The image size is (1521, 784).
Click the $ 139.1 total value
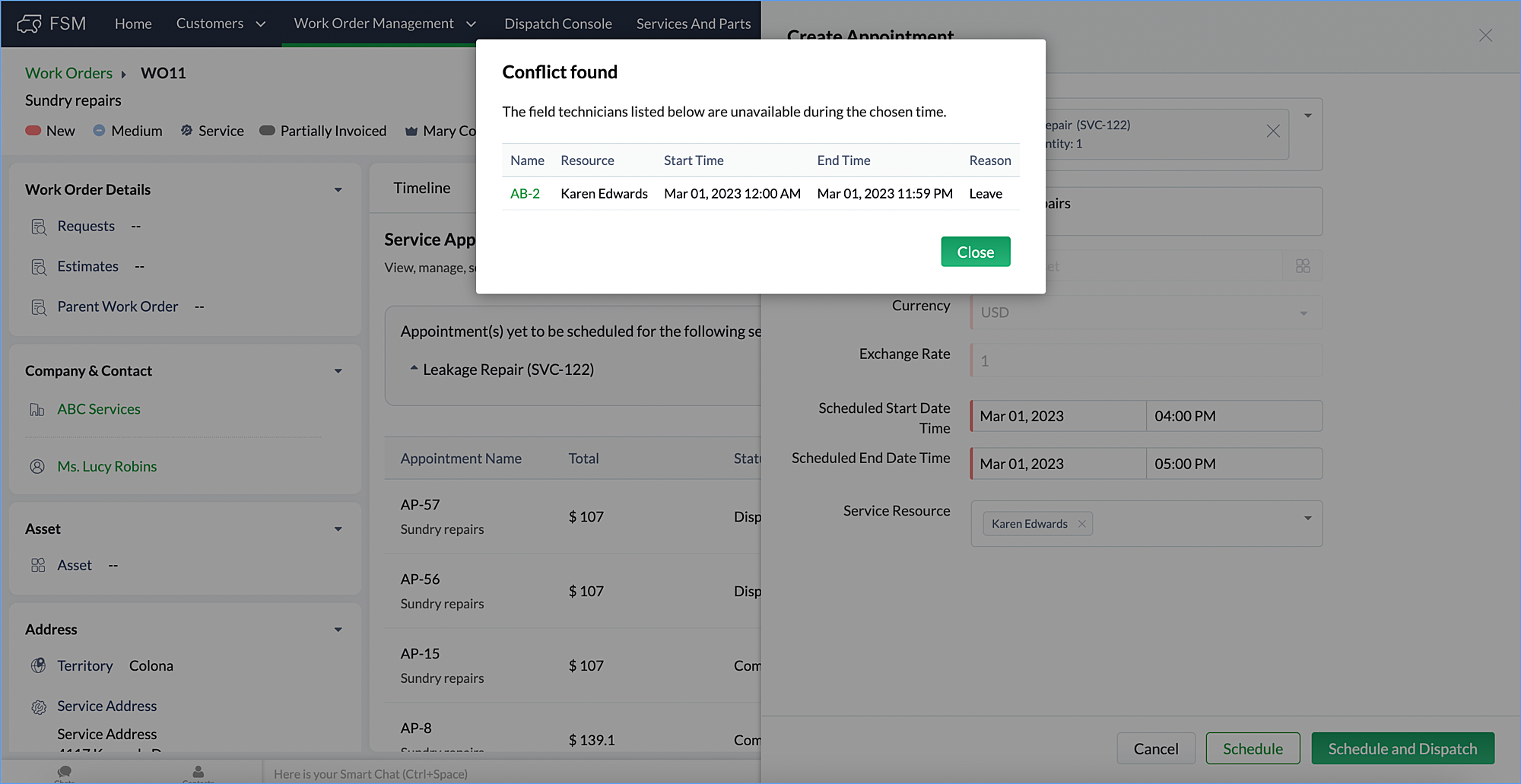click(x=592, y=740)
